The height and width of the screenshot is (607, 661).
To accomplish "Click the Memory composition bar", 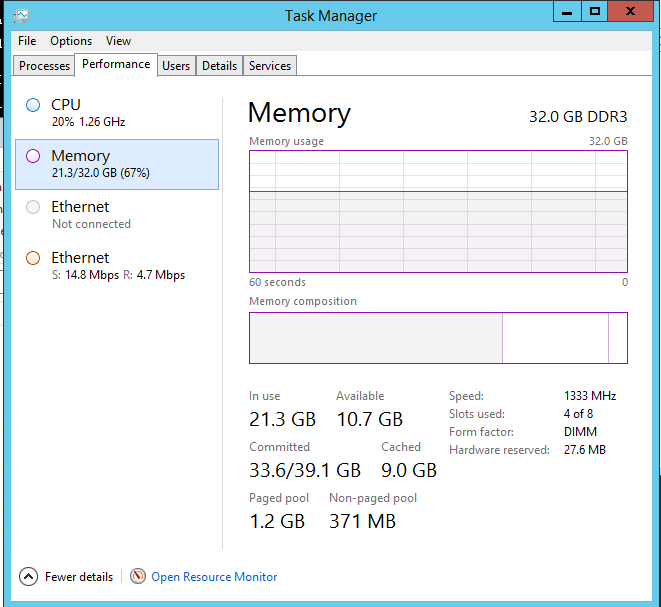I will point(438,338).
